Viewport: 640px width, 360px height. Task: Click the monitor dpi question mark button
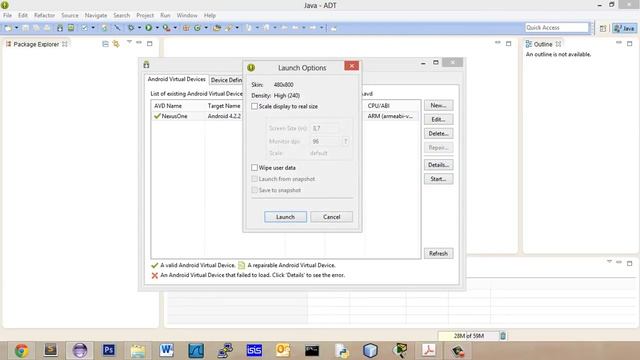pos(346,141)
